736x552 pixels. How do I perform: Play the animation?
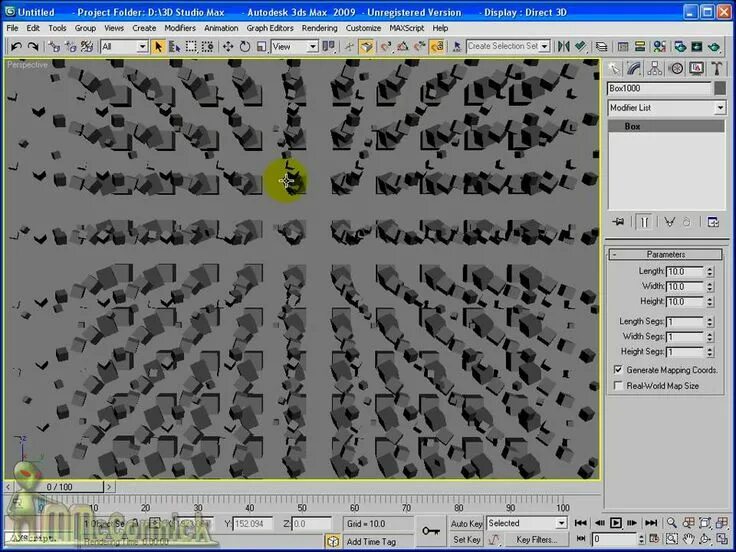tap(615, 523)
